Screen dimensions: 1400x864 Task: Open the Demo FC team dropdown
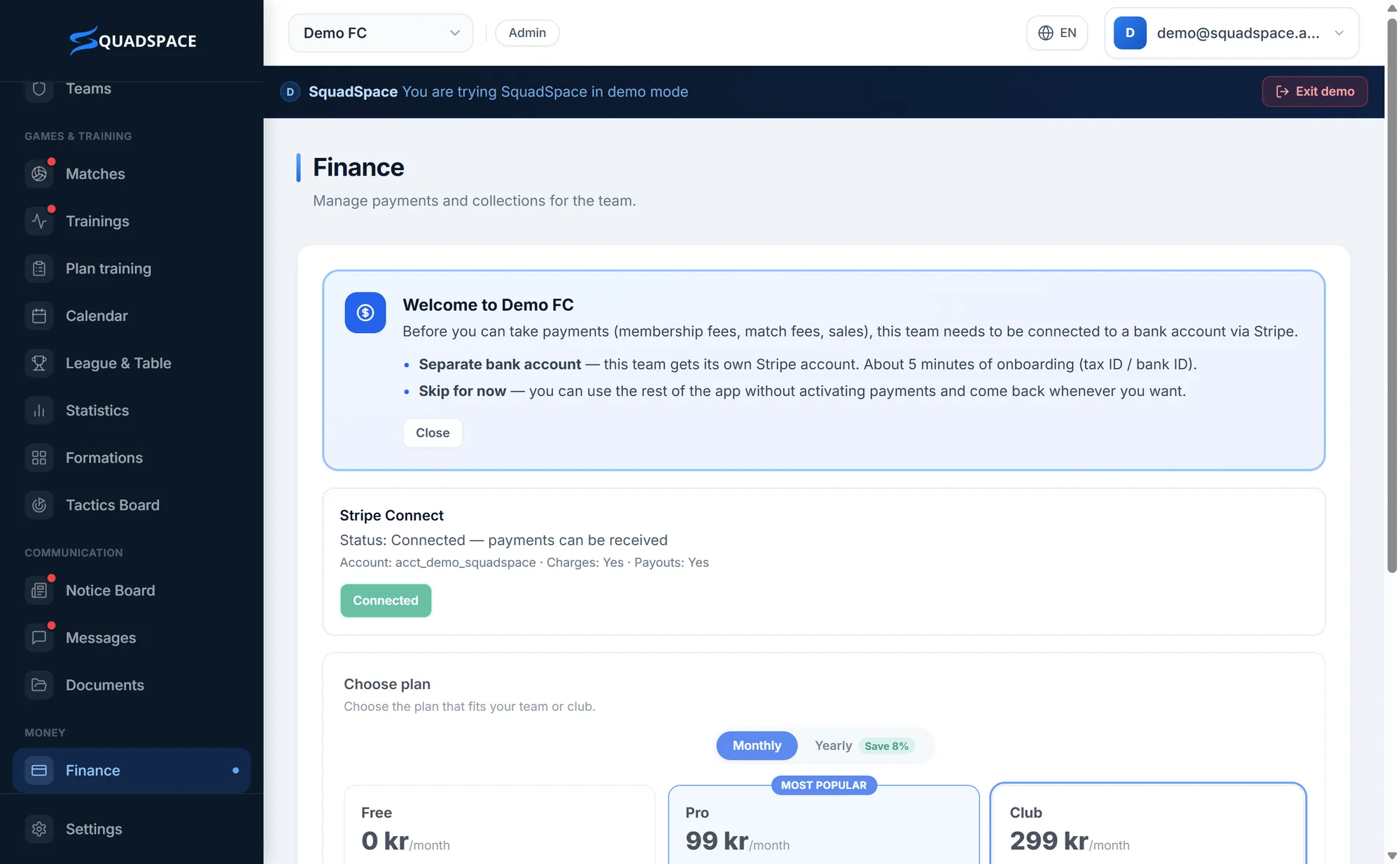coord(381,33)
